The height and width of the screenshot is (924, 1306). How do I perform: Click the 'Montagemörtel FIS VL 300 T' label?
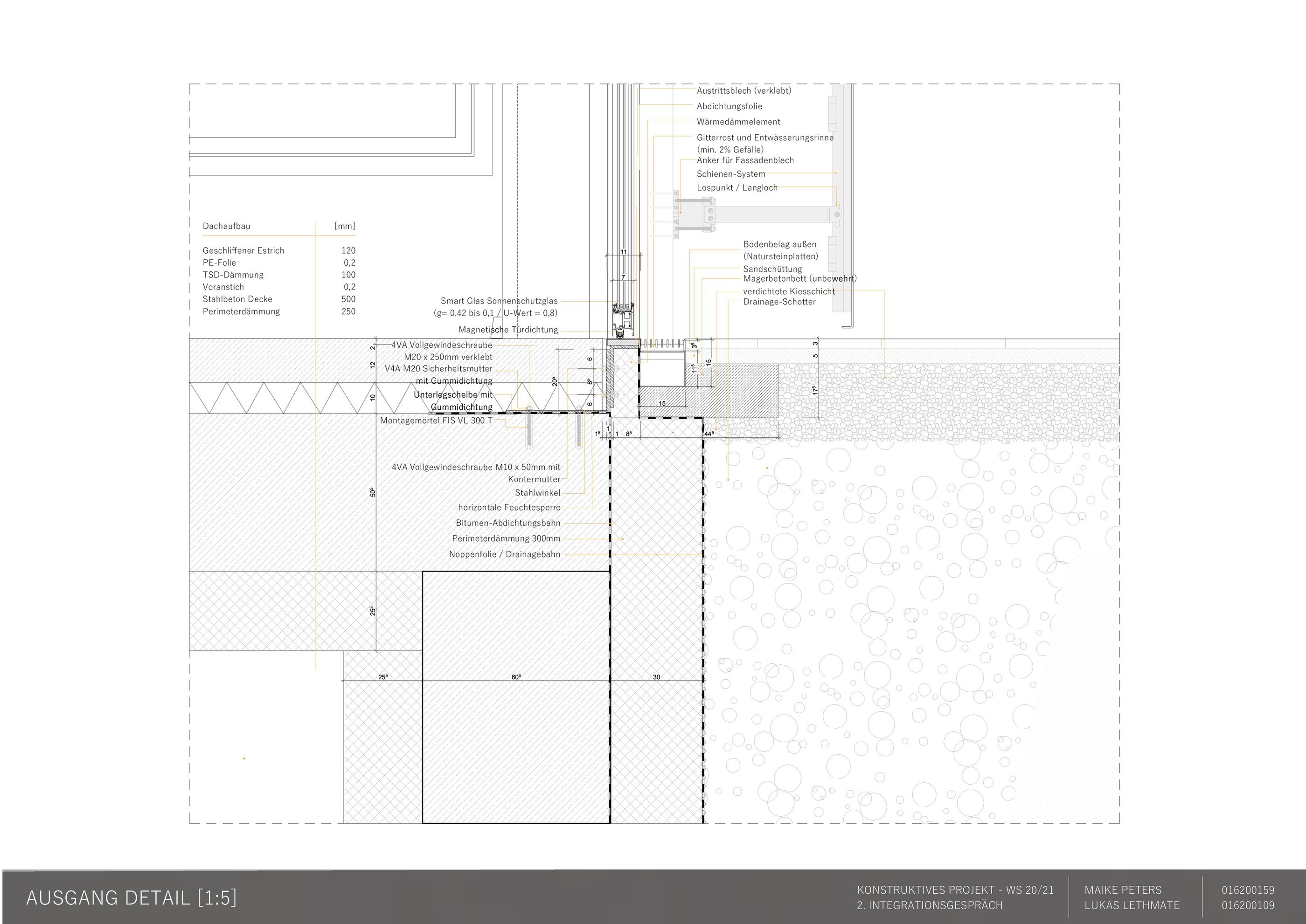[436, 421]
